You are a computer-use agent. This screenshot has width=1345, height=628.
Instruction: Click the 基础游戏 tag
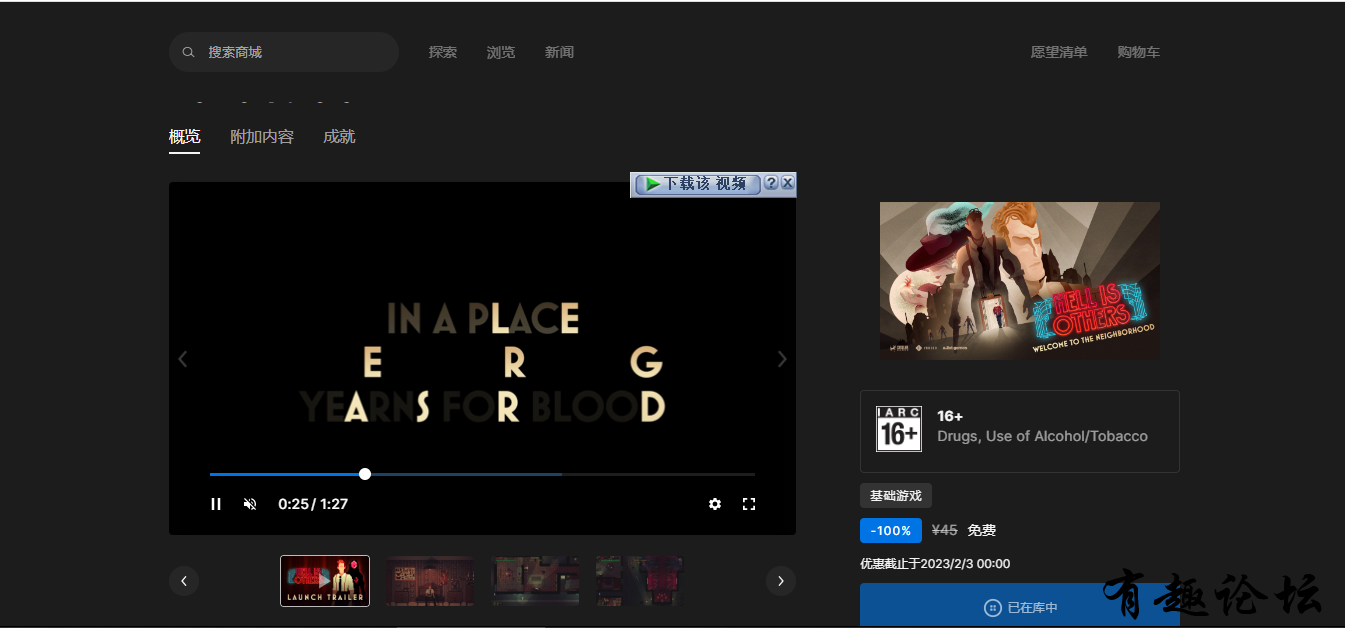pos(896,496)
